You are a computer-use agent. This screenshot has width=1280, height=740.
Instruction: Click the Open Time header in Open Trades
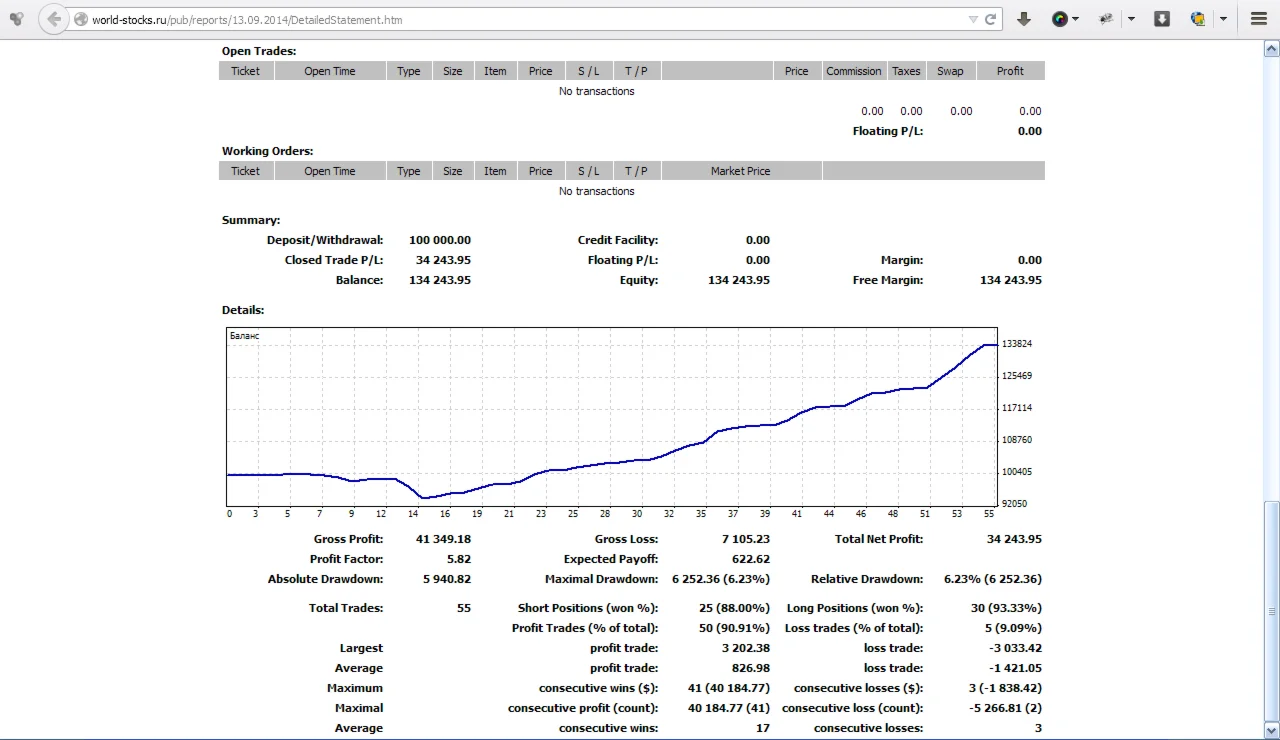click(x=329, y=71)
